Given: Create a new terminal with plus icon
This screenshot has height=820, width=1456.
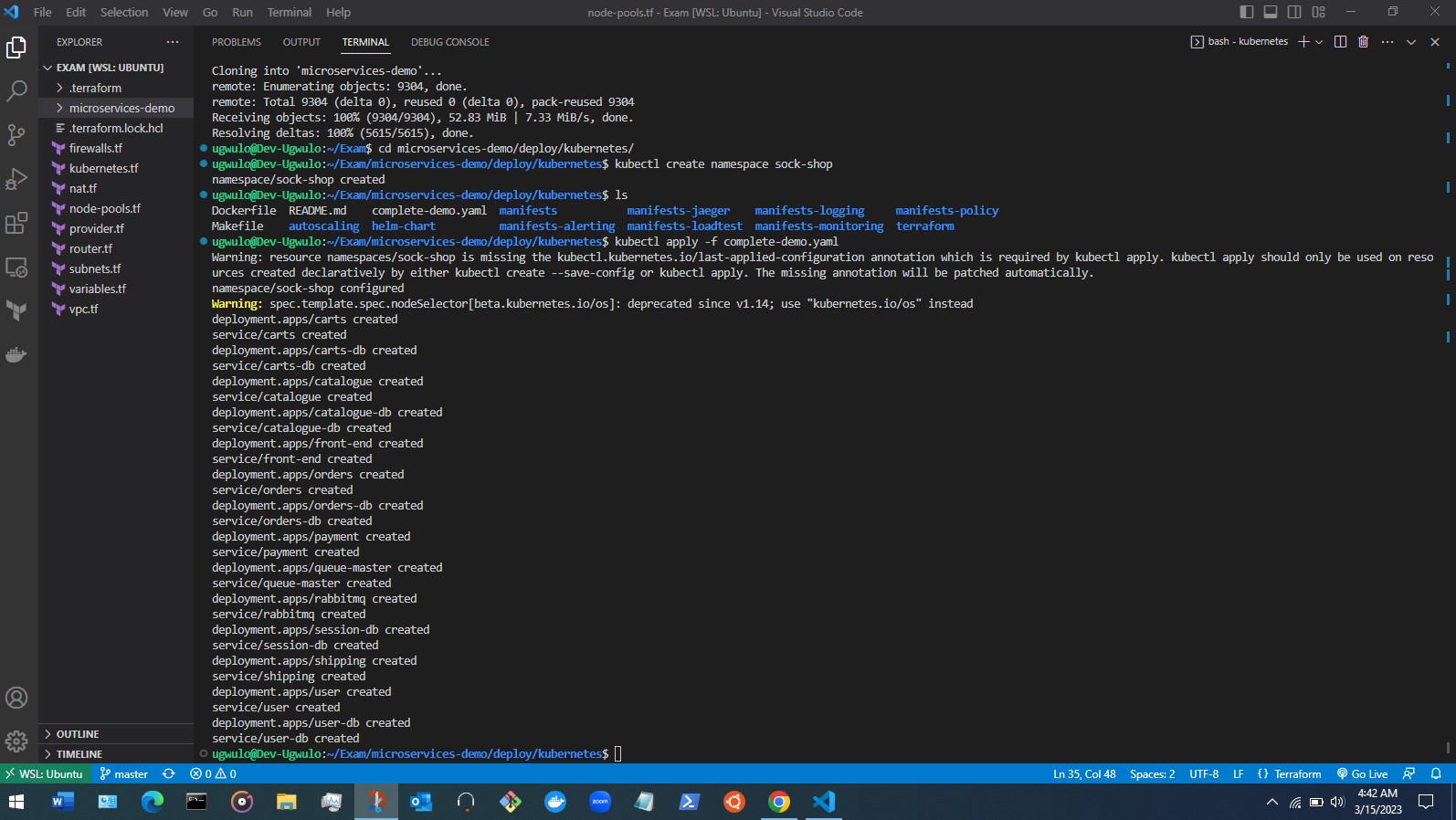Looking at the screenshot, I should (1303, 42).
